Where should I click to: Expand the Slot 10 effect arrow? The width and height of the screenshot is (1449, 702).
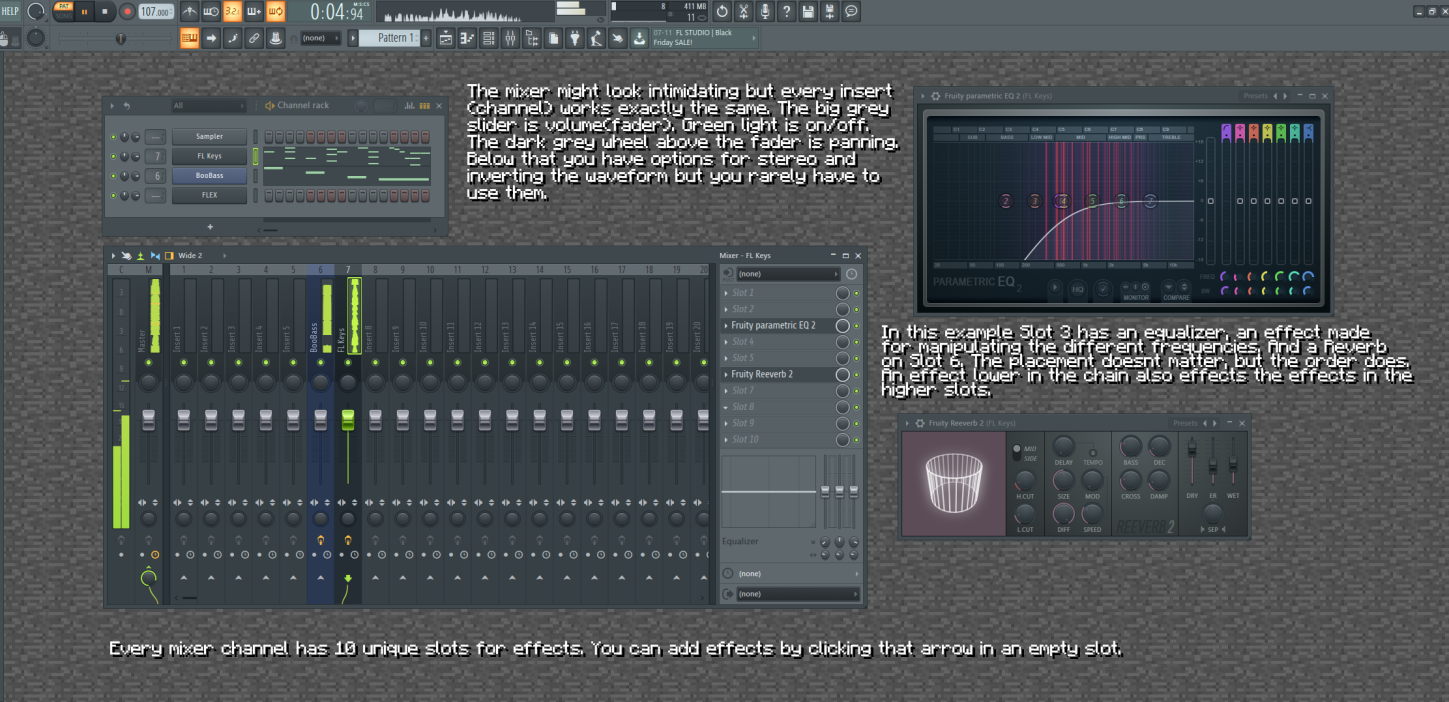coord(726,439)
